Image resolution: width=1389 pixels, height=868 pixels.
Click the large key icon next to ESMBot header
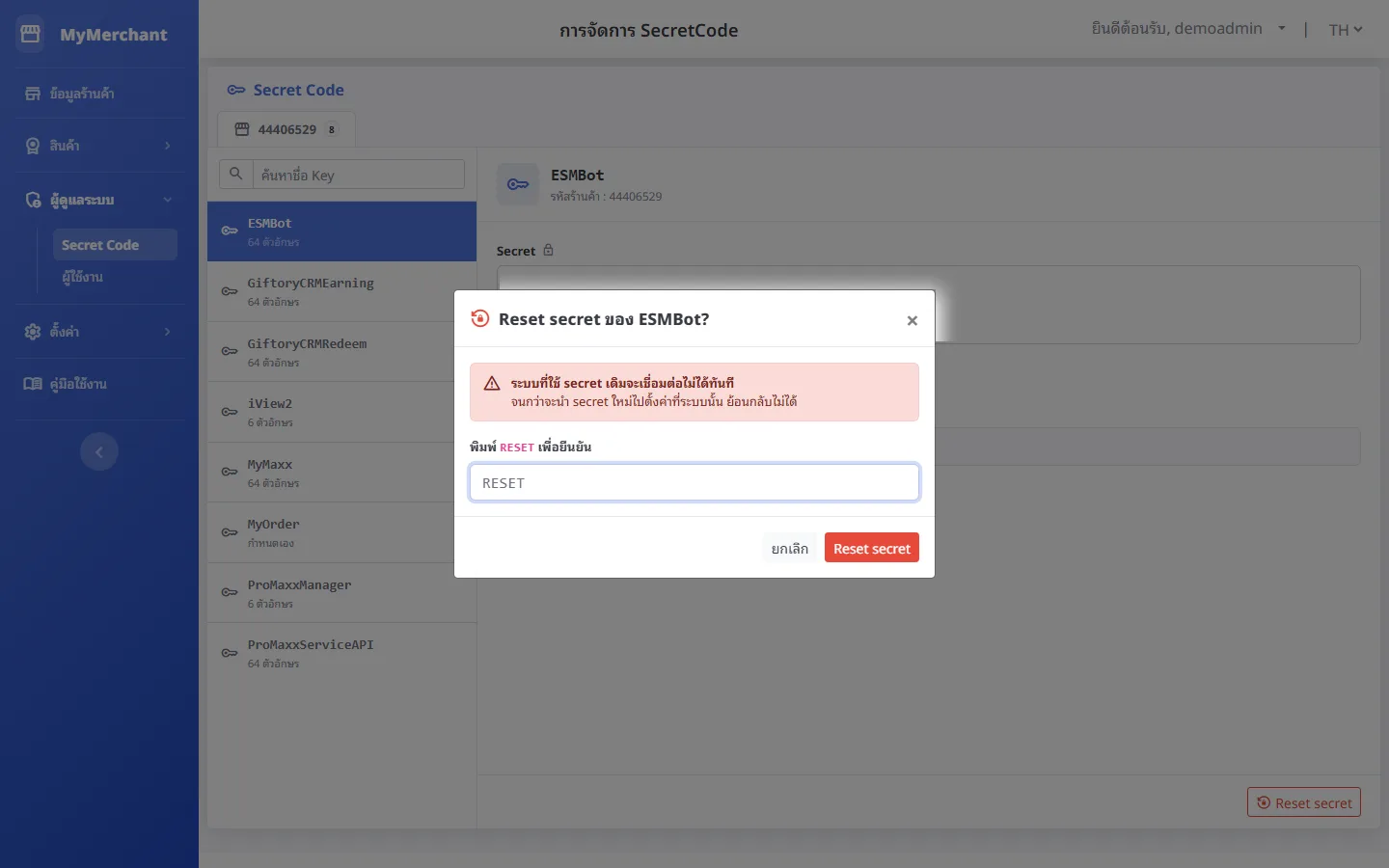pyautogui.click(x=518, y=184)
